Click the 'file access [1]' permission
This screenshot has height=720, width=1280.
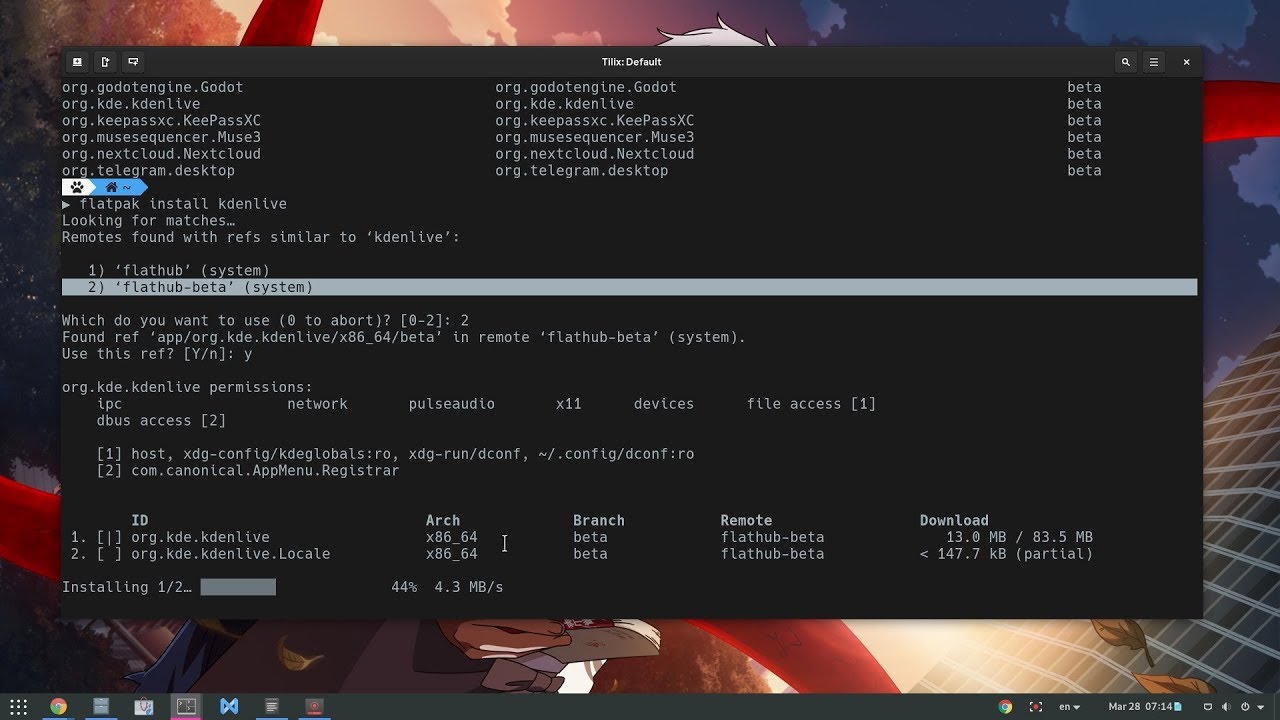point(811,404)
